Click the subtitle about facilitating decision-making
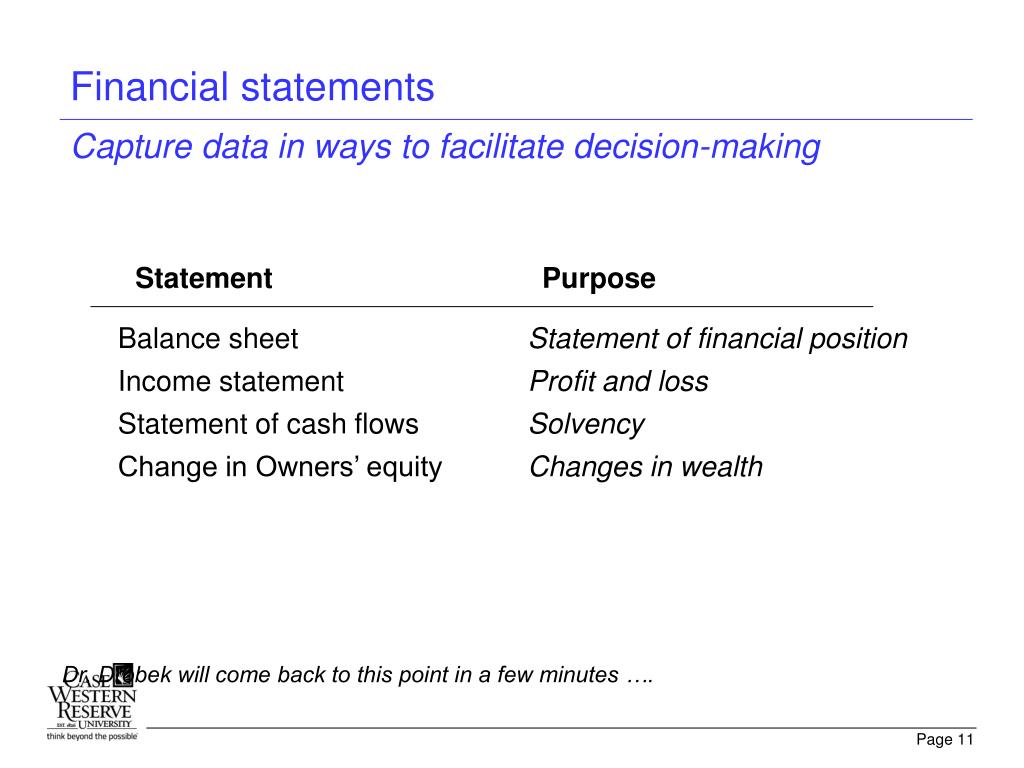 pos(446,147)
